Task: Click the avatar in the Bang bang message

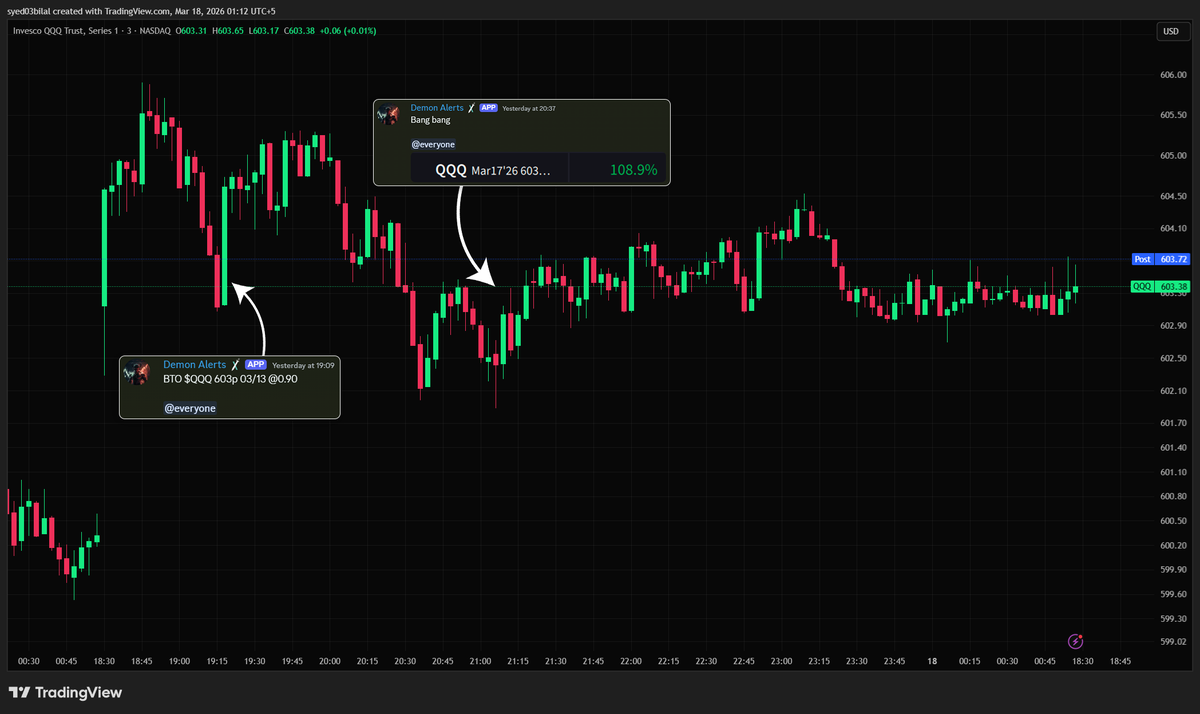Action: pos(388,114)
